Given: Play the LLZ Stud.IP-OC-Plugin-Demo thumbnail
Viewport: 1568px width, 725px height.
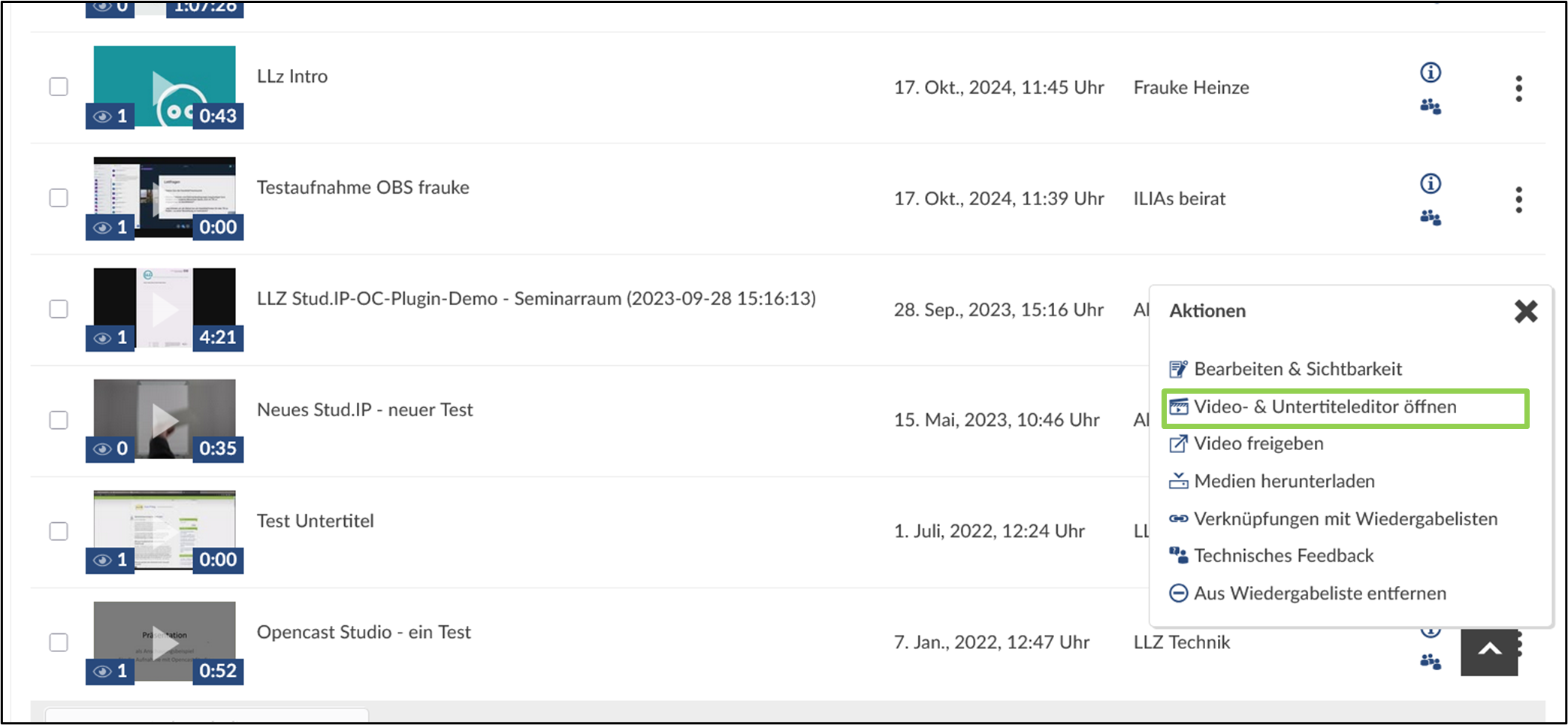Looking at the screenshot, I should [165, 309].
